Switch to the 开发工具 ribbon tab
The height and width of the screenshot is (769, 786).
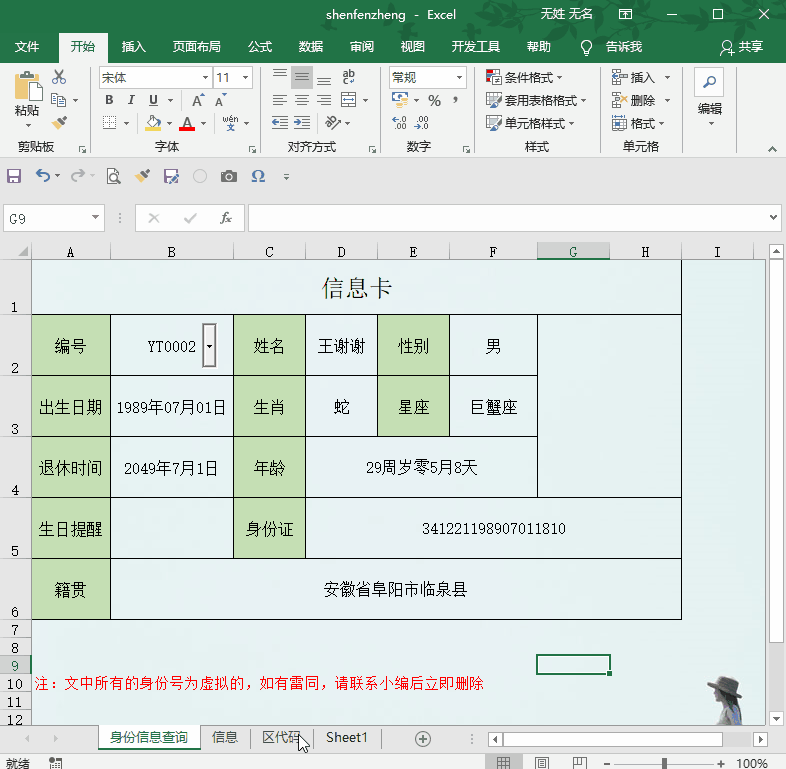(x=476, y=47)
